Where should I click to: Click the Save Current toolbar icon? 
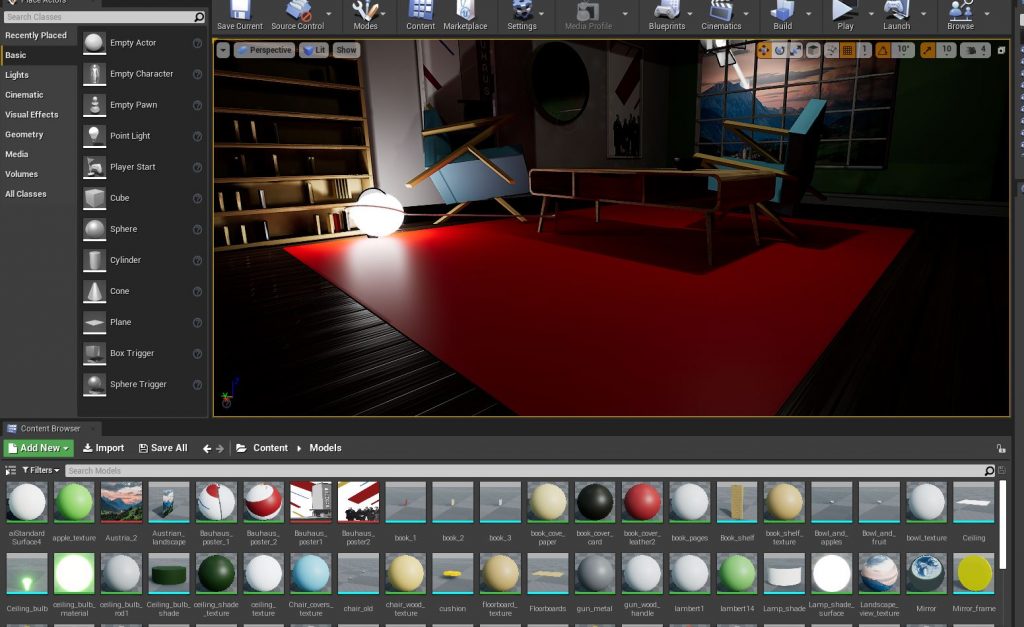click(240, 14)
